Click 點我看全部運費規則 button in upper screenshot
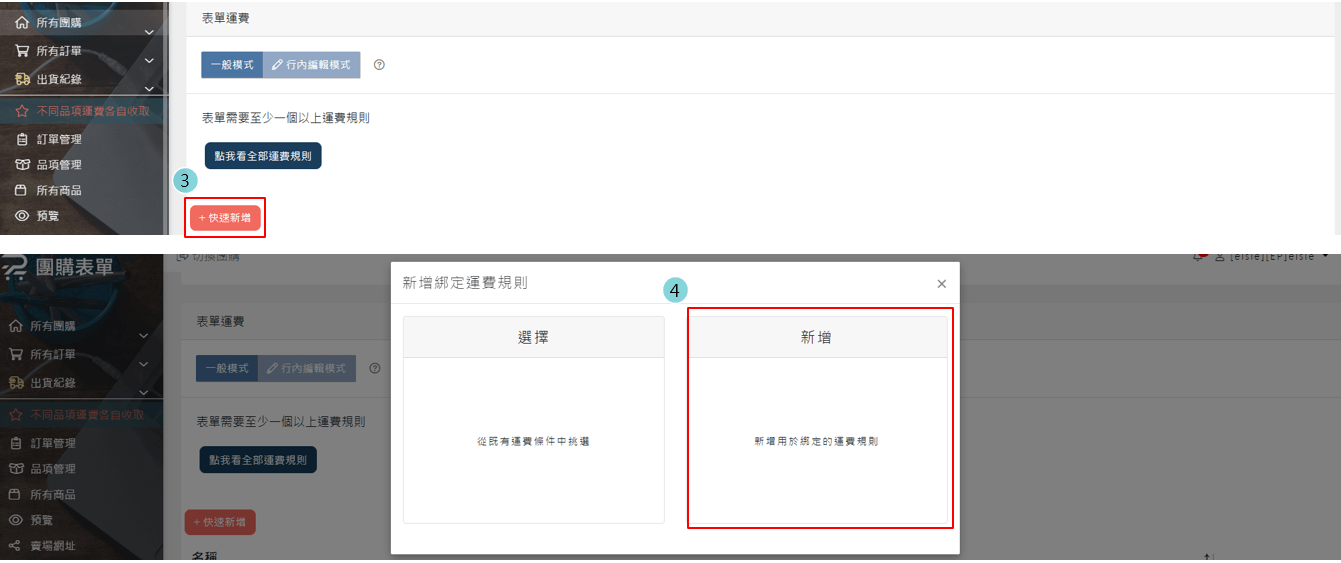The height and width of the screenshot is (563, 1341). pos(263,156)
